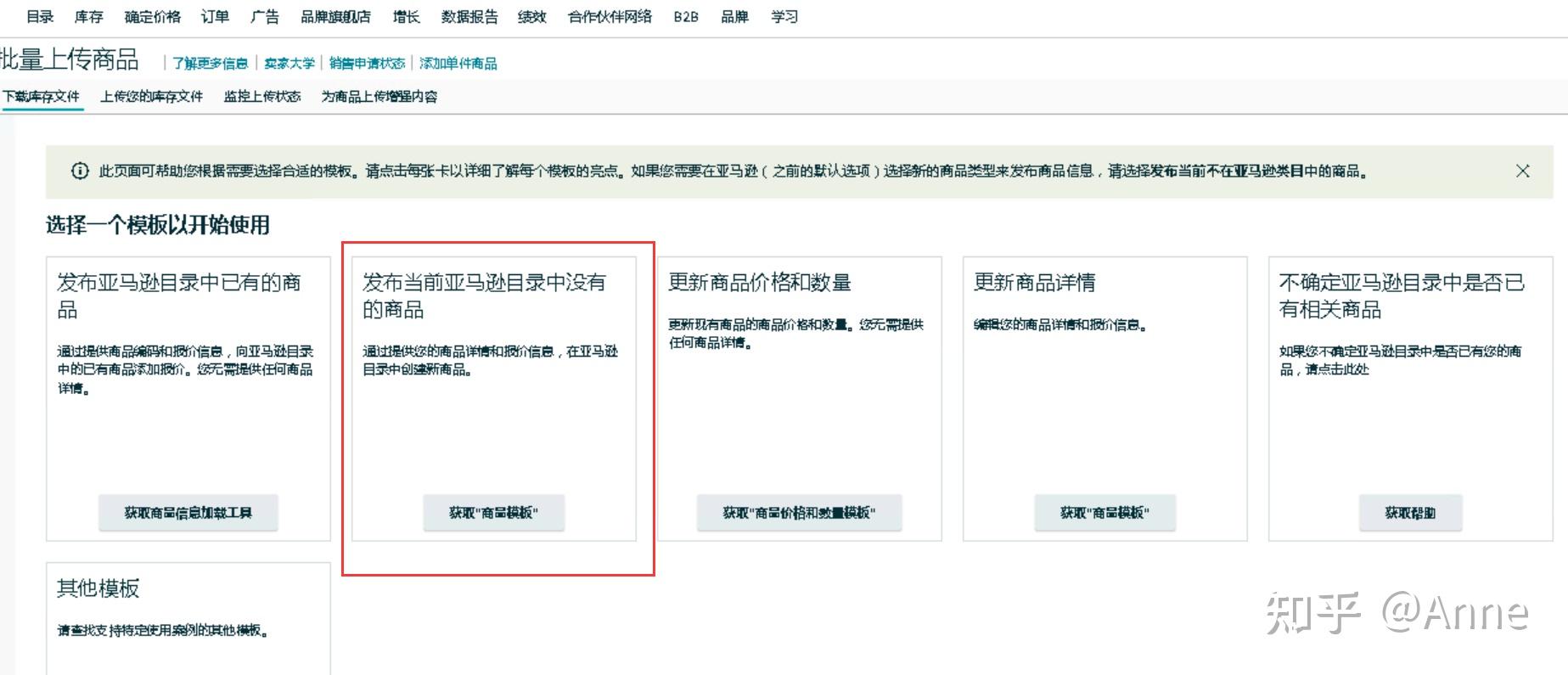This screenshot has height=675, width=1568.
Task: Click the 获取"商品价格和数量模板" button
Action: (x=799, y=512)
